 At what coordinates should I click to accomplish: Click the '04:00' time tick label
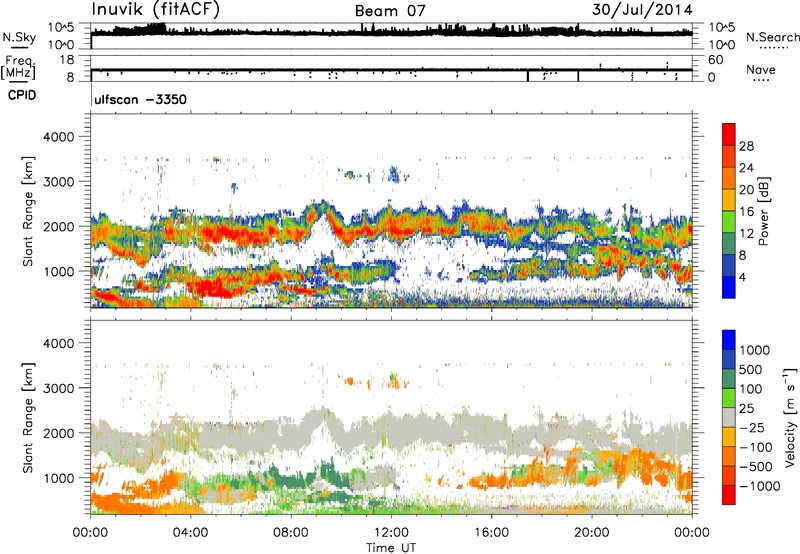(x=190, y=533)
